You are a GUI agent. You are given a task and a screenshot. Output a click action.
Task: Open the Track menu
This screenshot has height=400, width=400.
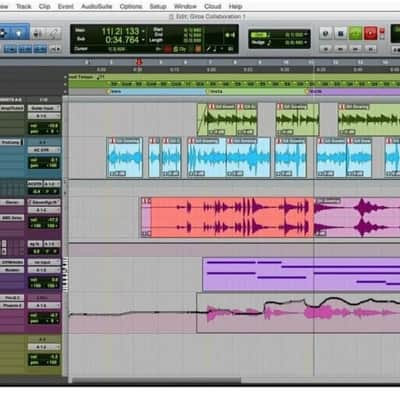pyautogui.click(x=24, y=6)
